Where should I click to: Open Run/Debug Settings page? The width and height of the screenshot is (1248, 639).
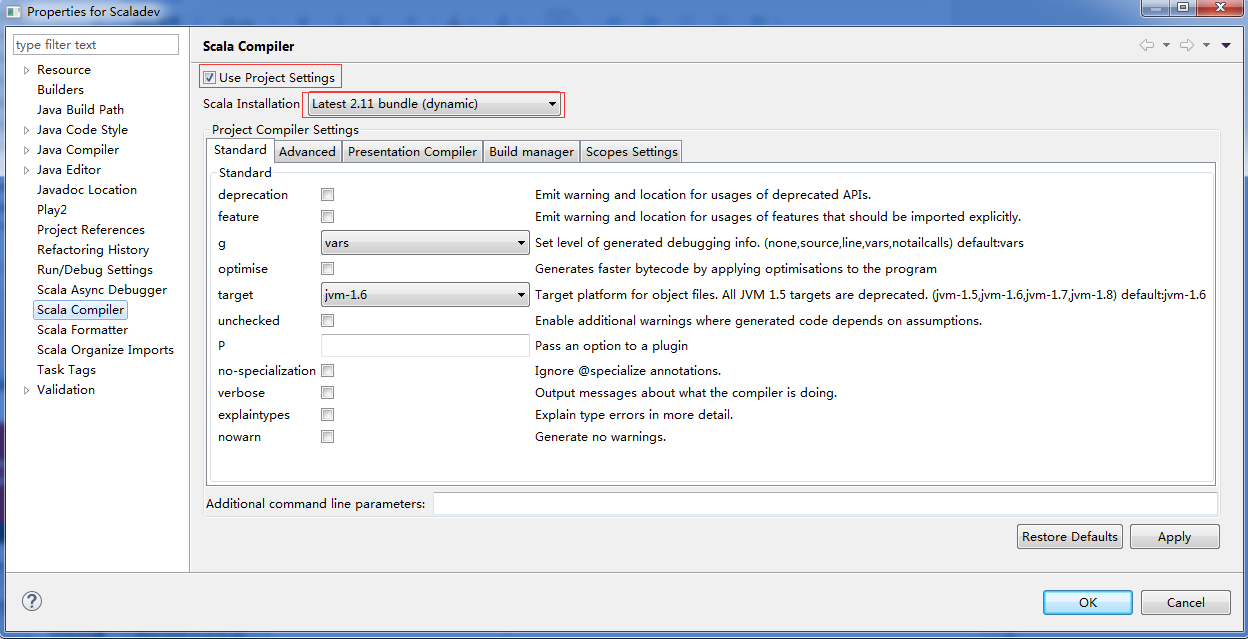click(95, 270)
